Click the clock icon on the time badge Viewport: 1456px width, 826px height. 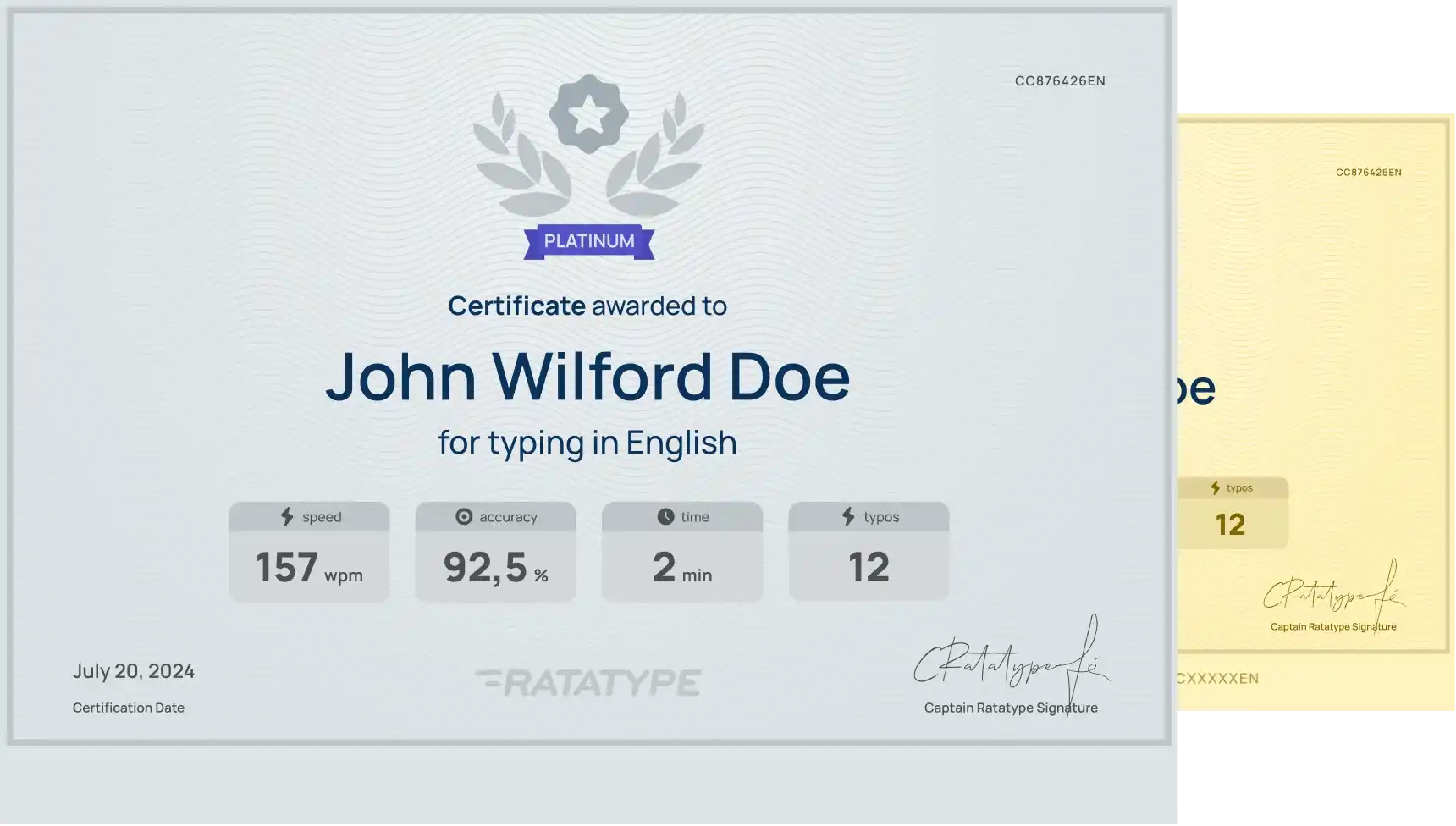tap(665, 516)
